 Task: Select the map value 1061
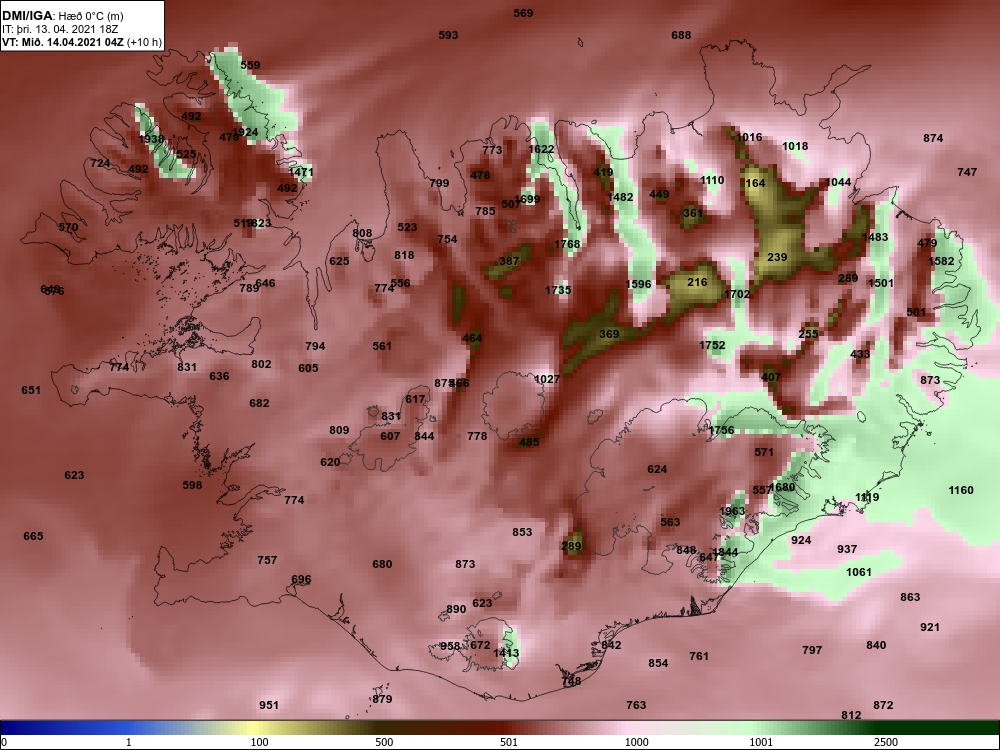coord(858,572)
